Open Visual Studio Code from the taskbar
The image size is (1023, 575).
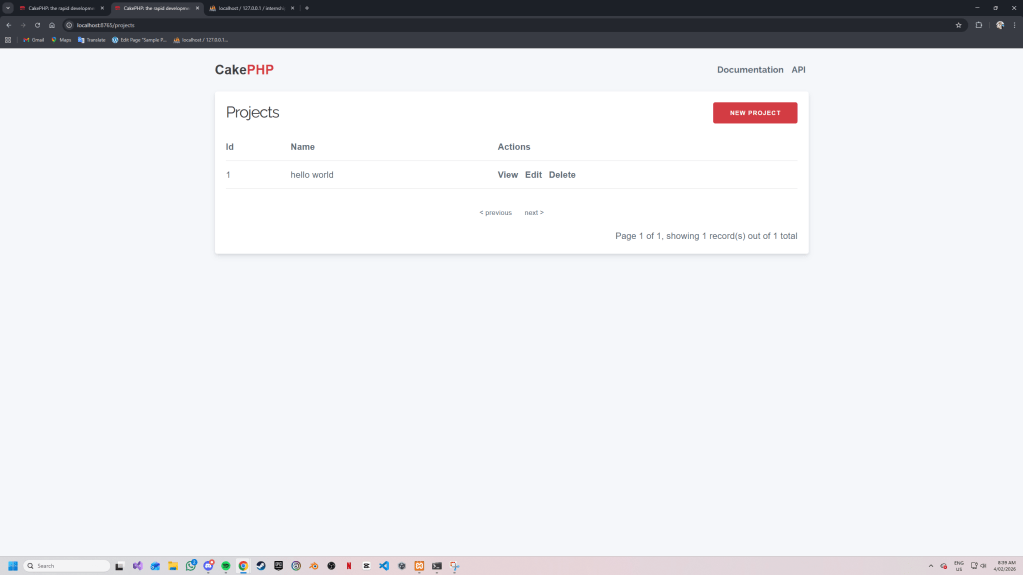point(384,566)
